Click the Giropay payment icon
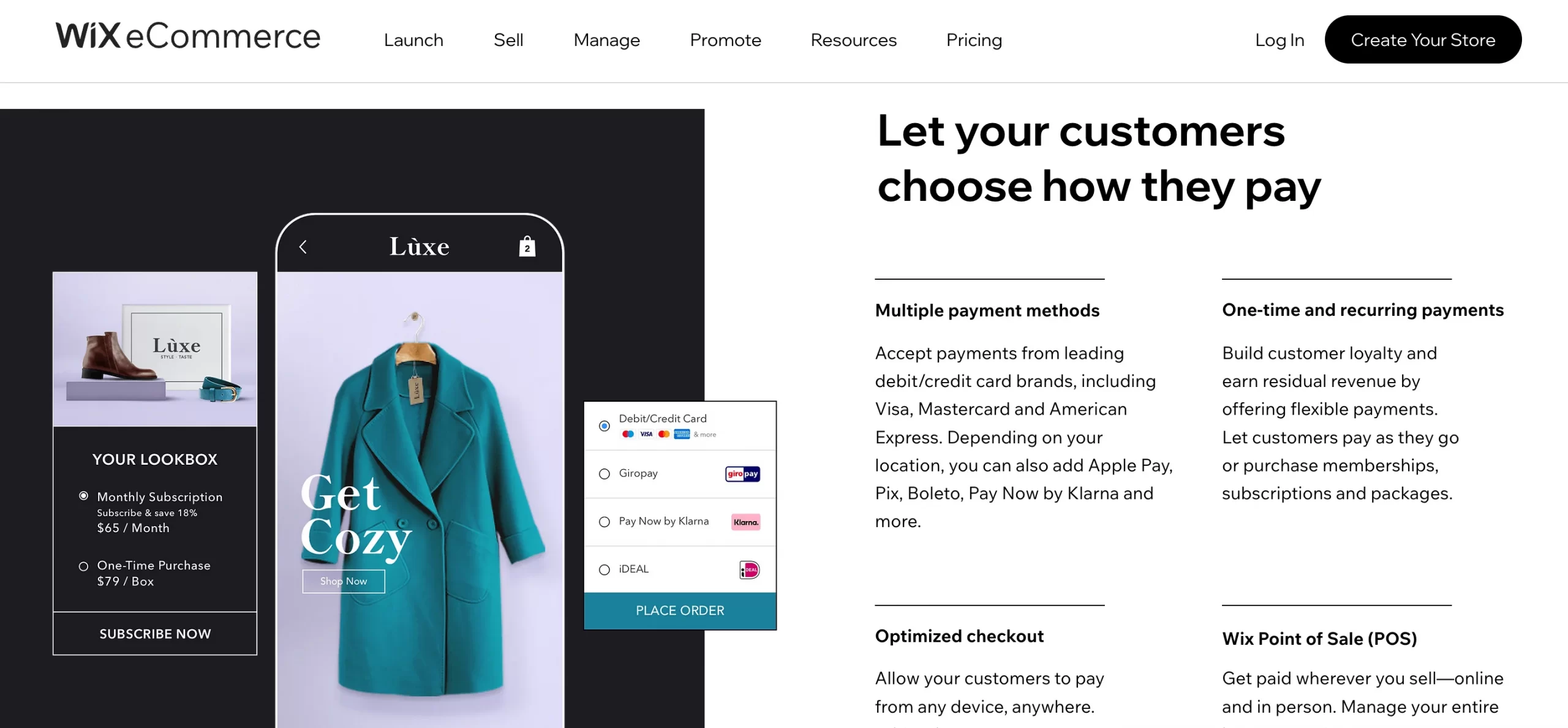 (742, 472)
